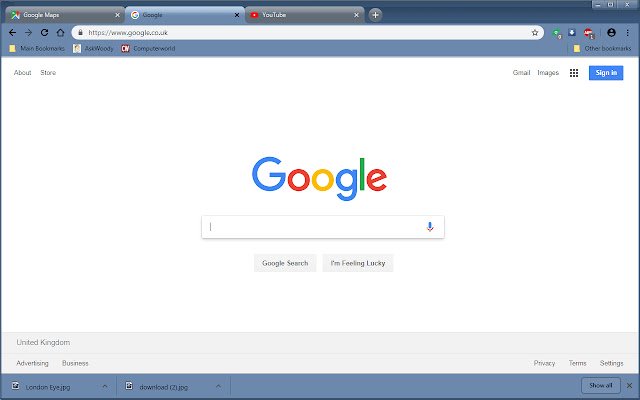Open the About link
640x400 pixels.
click(22, 73)
